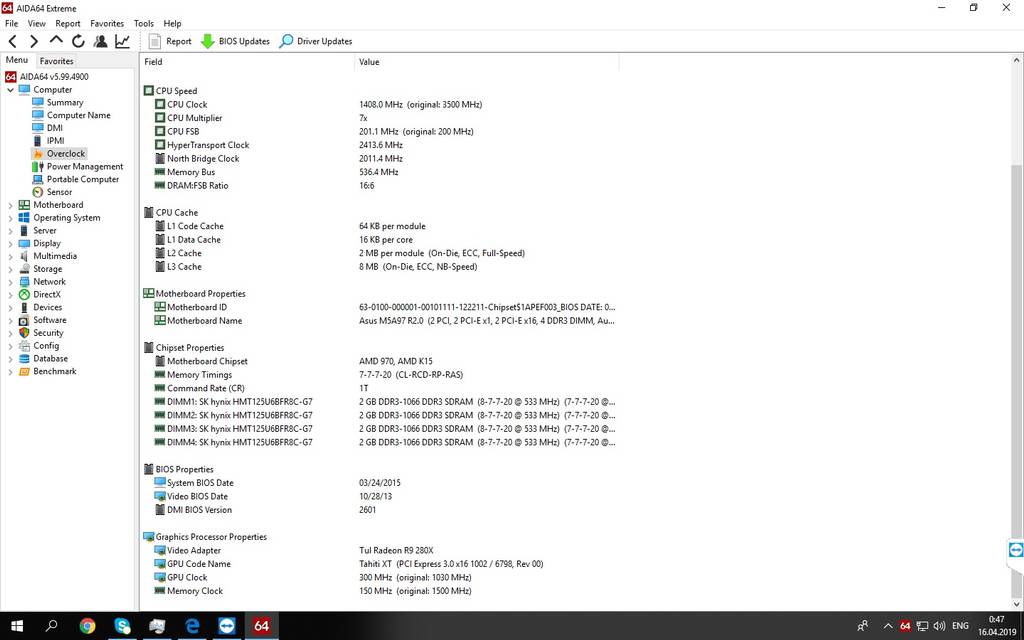Screen dimensions: 1024x640
Task: Refresh the page with the circular arrow icon
Action: point(78,41)
